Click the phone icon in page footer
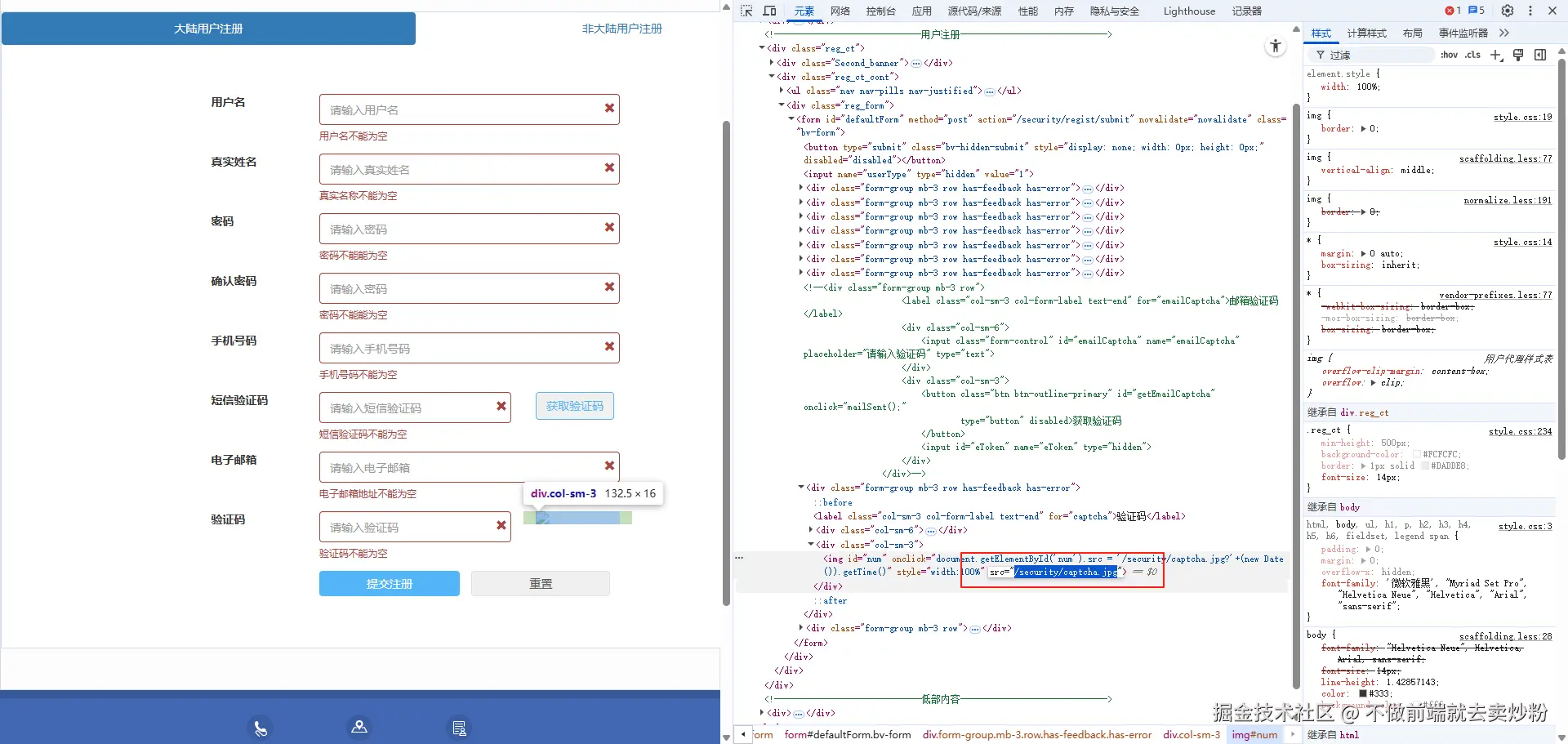 click(x=260, y=728)
